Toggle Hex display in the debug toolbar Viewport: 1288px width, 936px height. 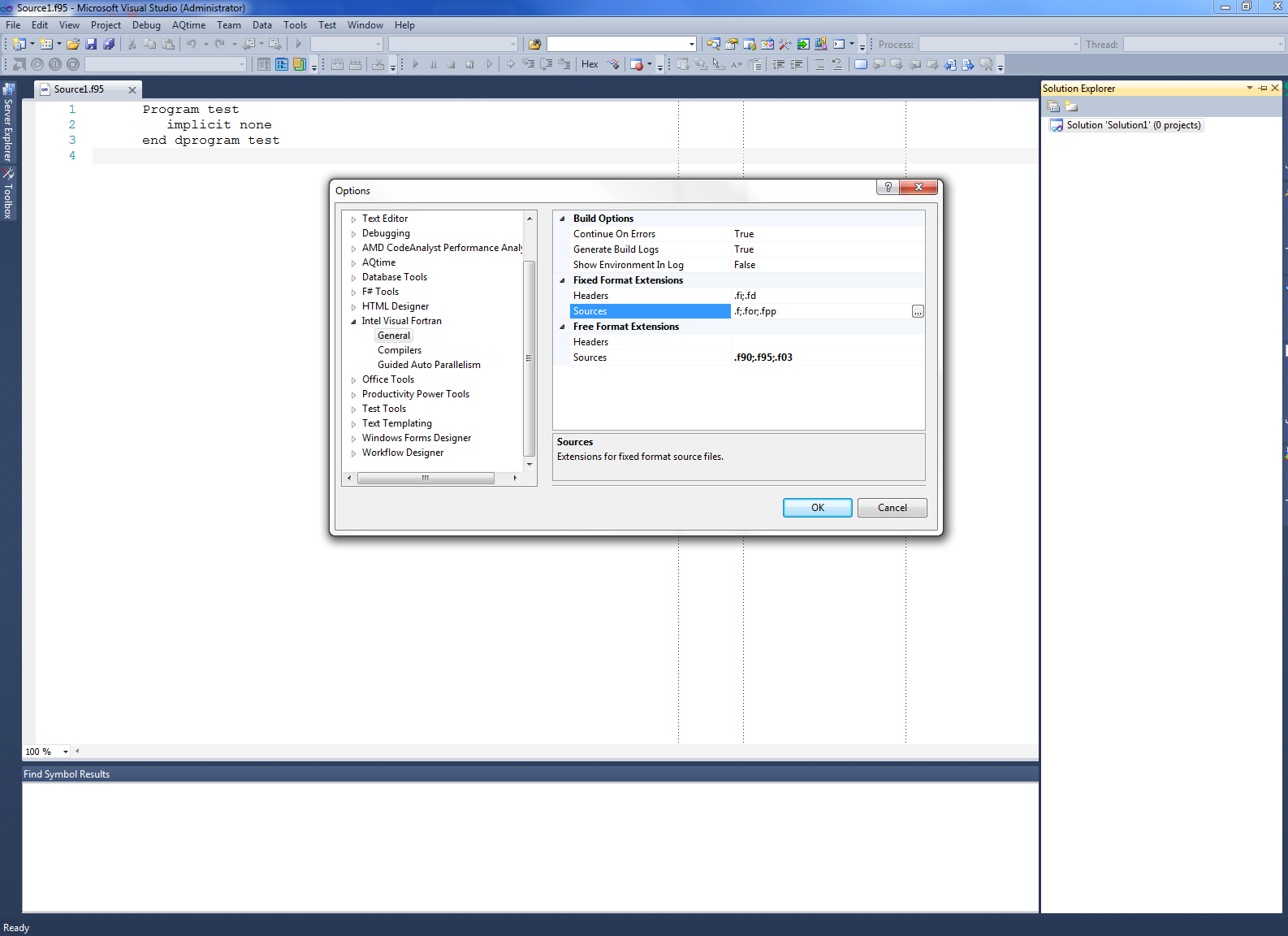[590, 64]
